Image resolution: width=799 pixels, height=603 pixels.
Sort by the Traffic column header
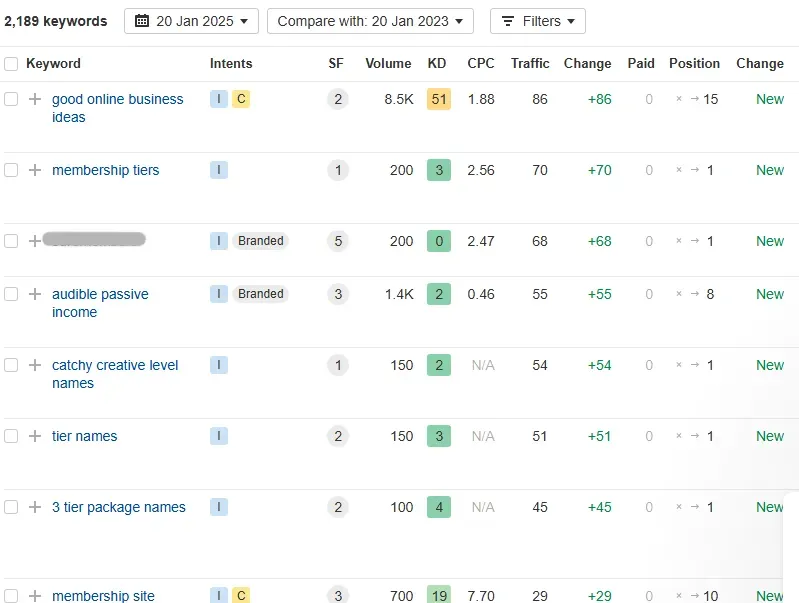[530, 63]
